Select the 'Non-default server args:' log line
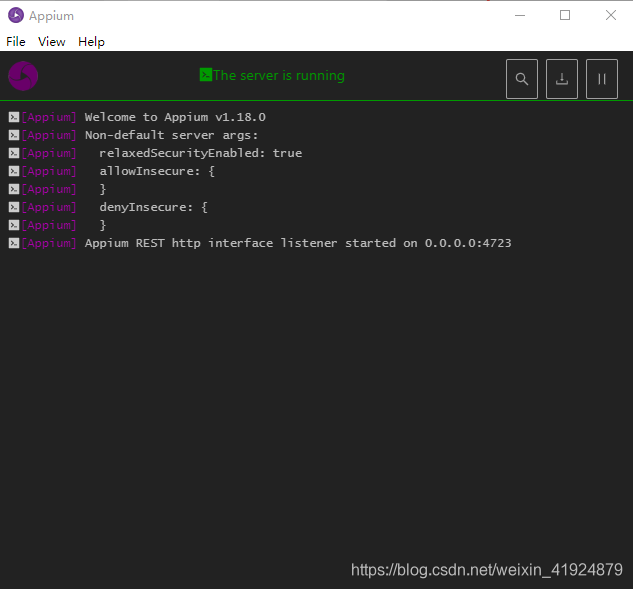The height and width of the screenshot is (589, 633). click(171, 135)
